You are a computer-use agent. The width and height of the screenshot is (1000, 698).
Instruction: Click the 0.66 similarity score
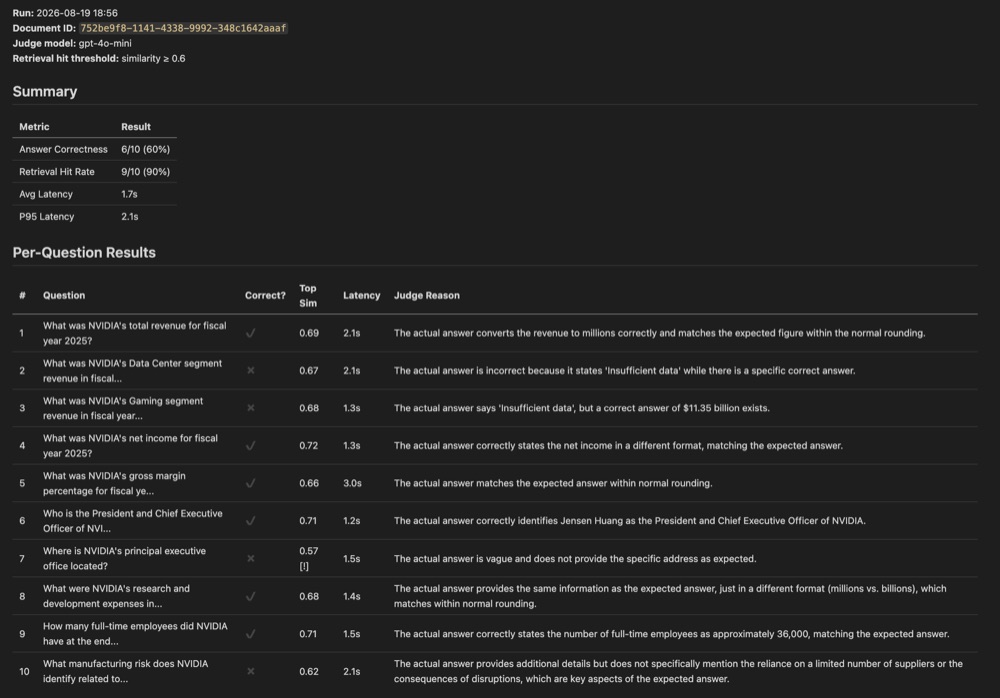[309, 483]
